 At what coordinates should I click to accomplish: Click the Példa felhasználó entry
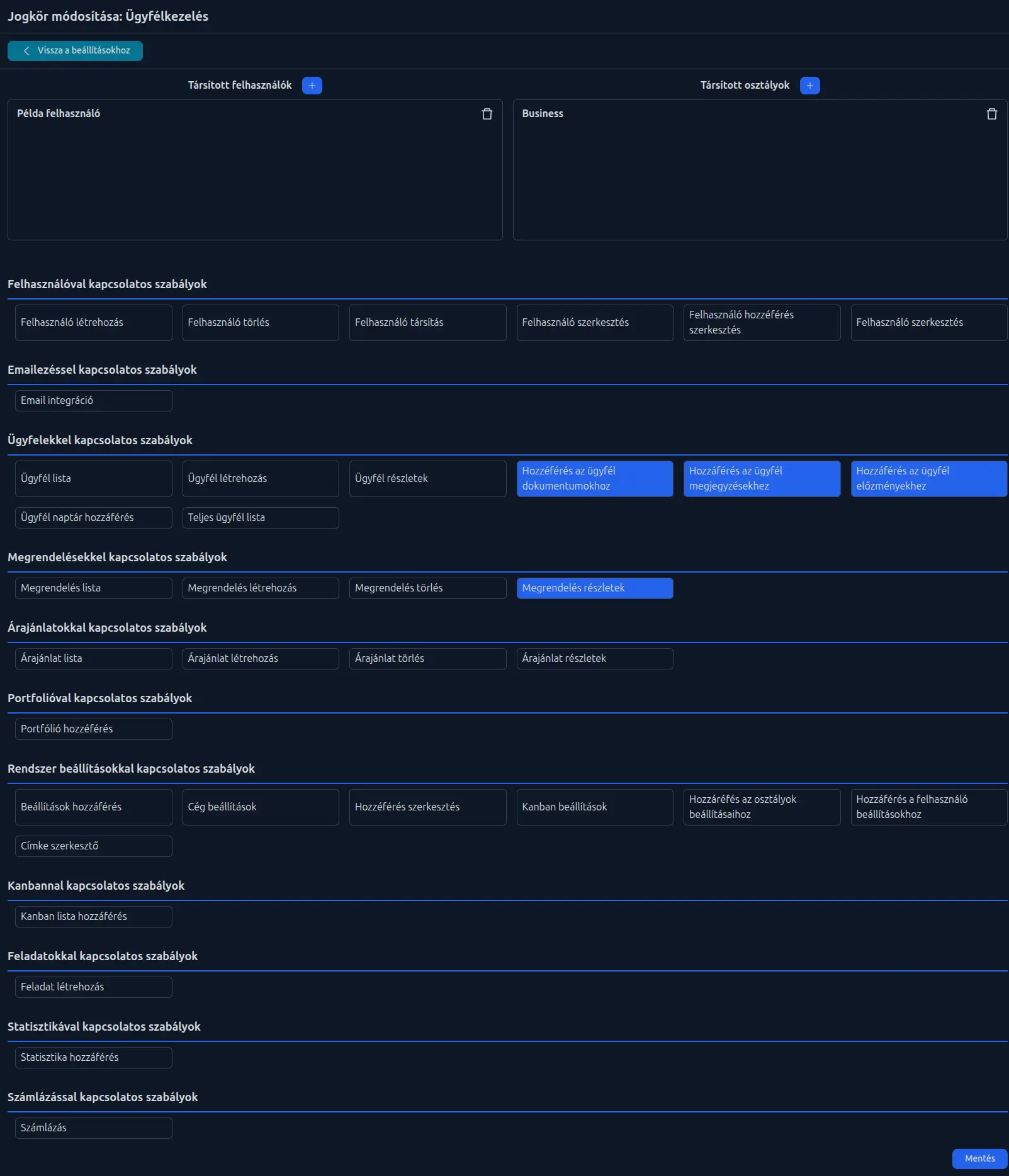click(x=59, y=114)
